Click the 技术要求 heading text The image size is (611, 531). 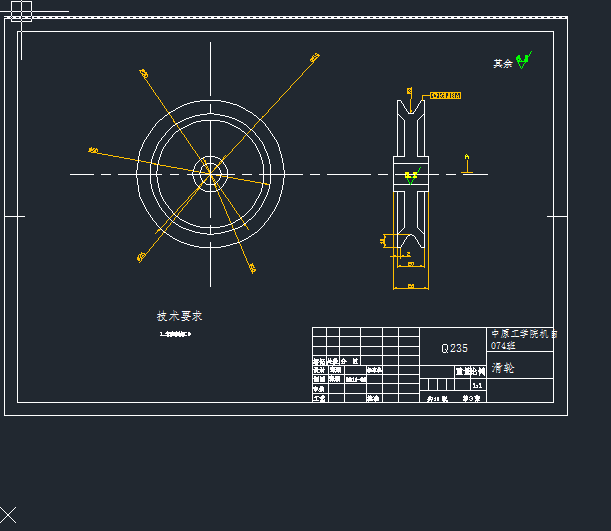(179, 316)
